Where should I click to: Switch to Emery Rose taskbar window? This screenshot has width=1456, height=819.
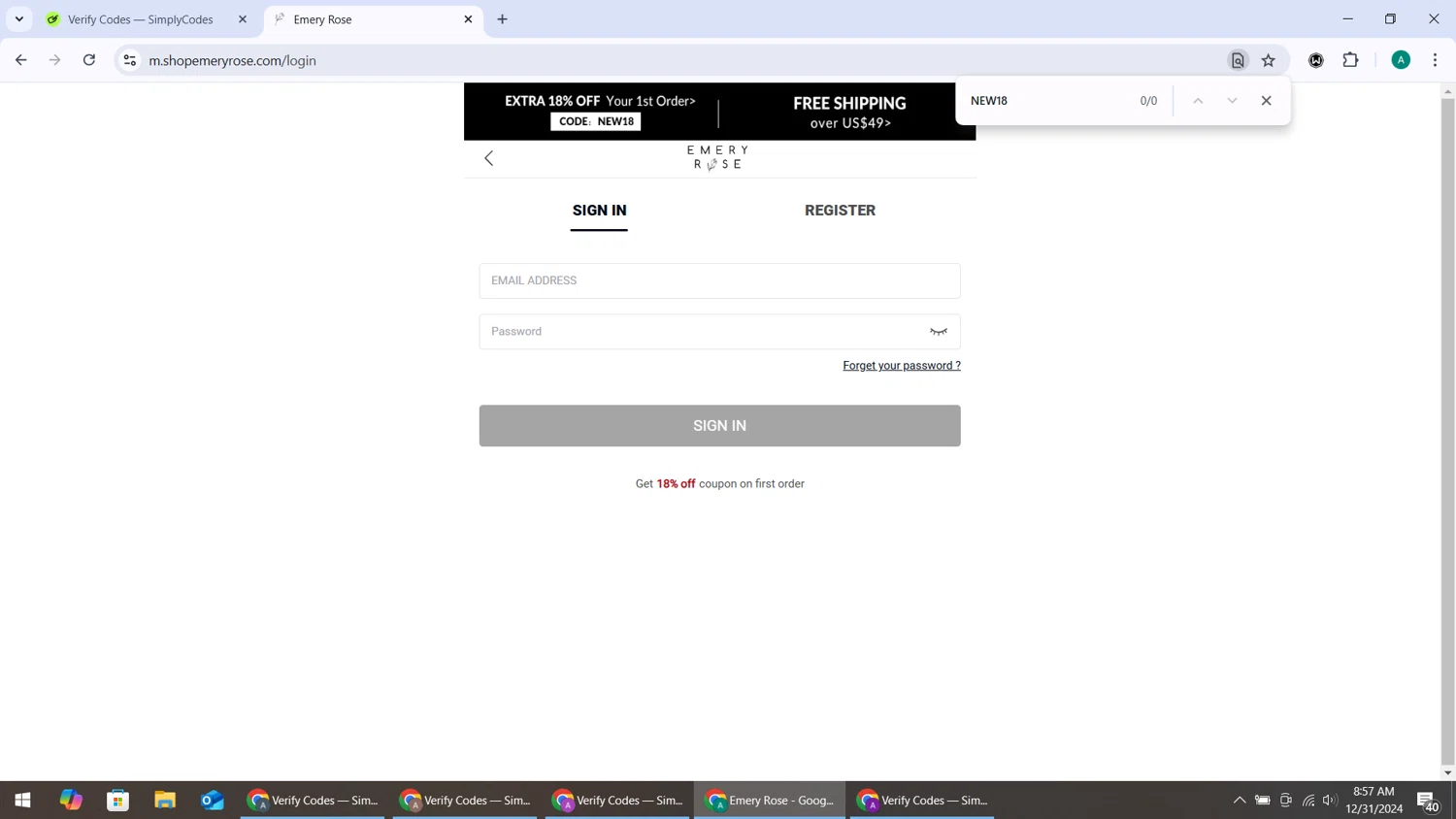(x=770, y=801)
